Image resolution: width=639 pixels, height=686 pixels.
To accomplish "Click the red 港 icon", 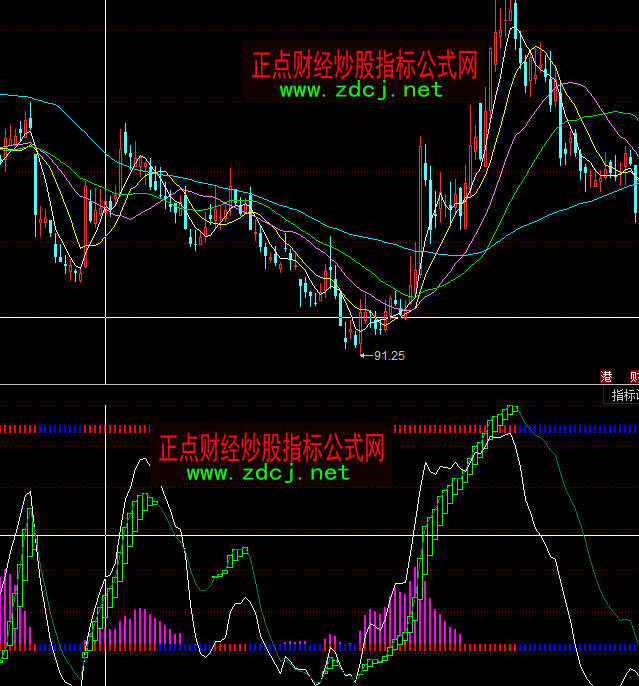I will coord(606,377).
